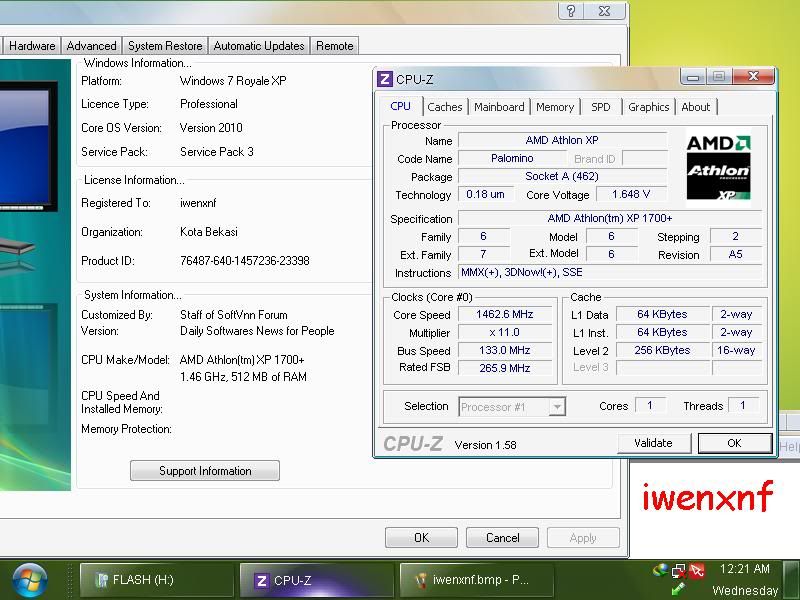
Task: Select the CPU tab in CPU-Z
Action: click(x=401, y=106)
